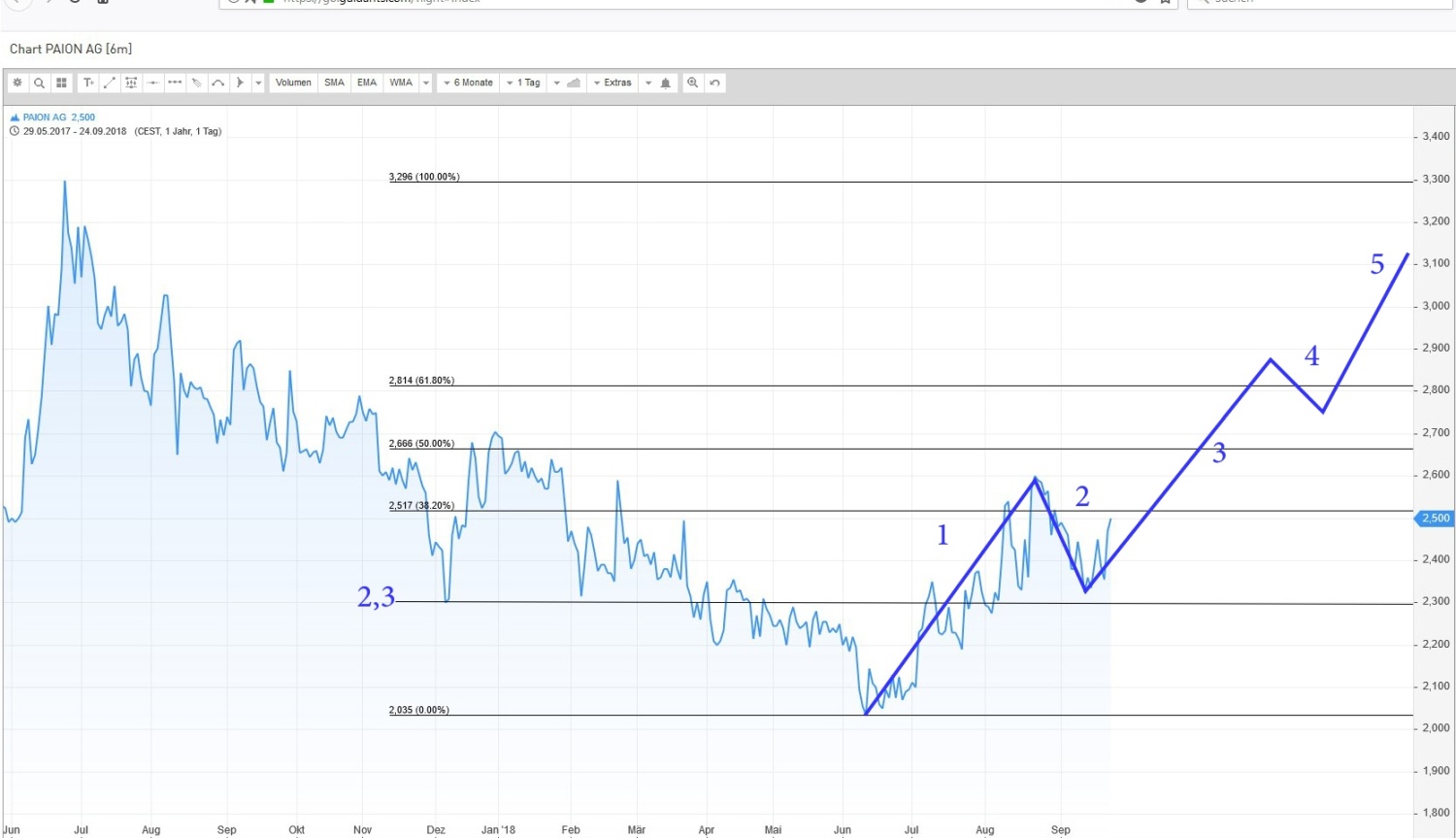Click the undo reset arrow icon
1456x838 pixels.
[x=714, y=83]
